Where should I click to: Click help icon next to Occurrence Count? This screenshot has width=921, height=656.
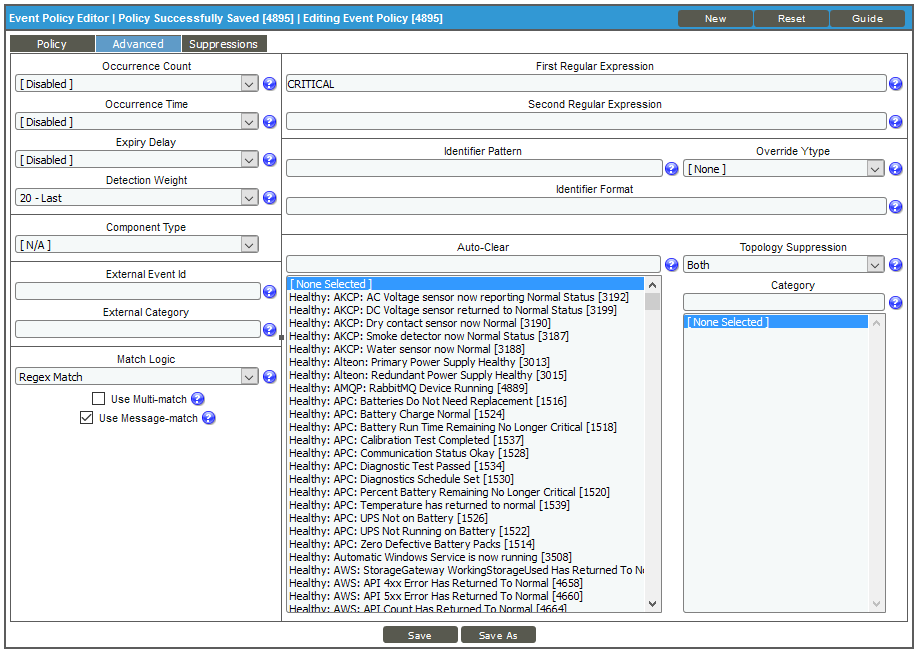(x=269, y=84)
